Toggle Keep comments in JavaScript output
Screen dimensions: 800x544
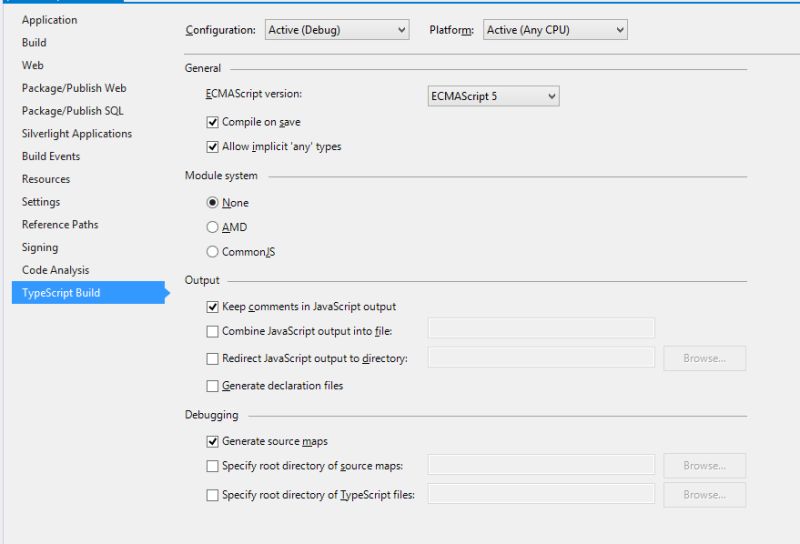[212, 307]
